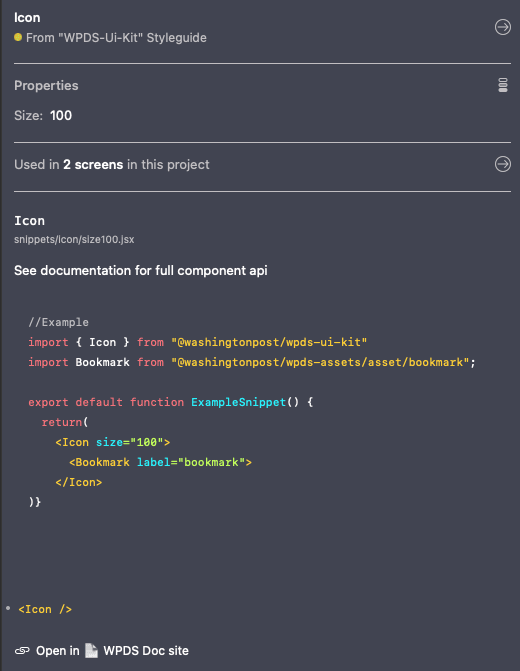This screenshot has width=520, height=671.
Task: Click the wpds-assets bookmark import string
Action: pyautogui.click(x=320, y=362)
